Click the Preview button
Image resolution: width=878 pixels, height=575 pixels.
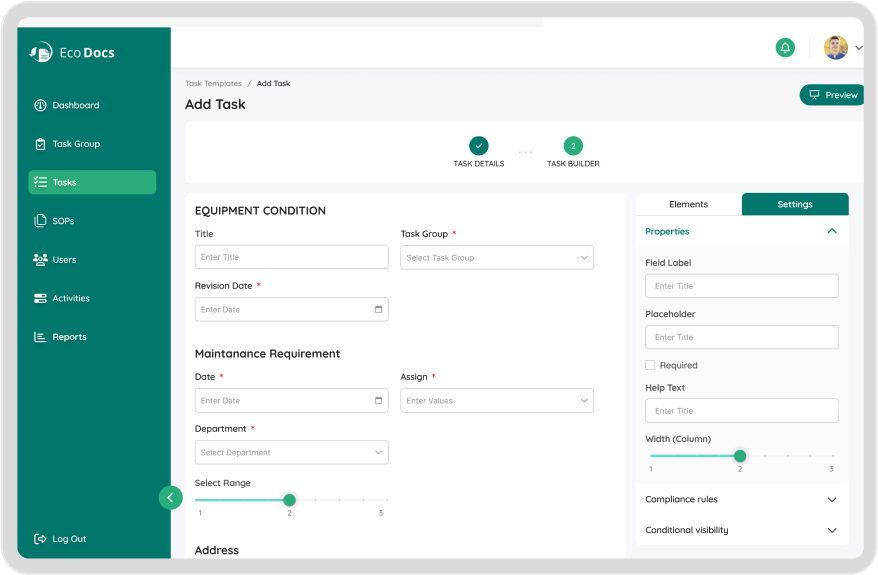(832, 95)
